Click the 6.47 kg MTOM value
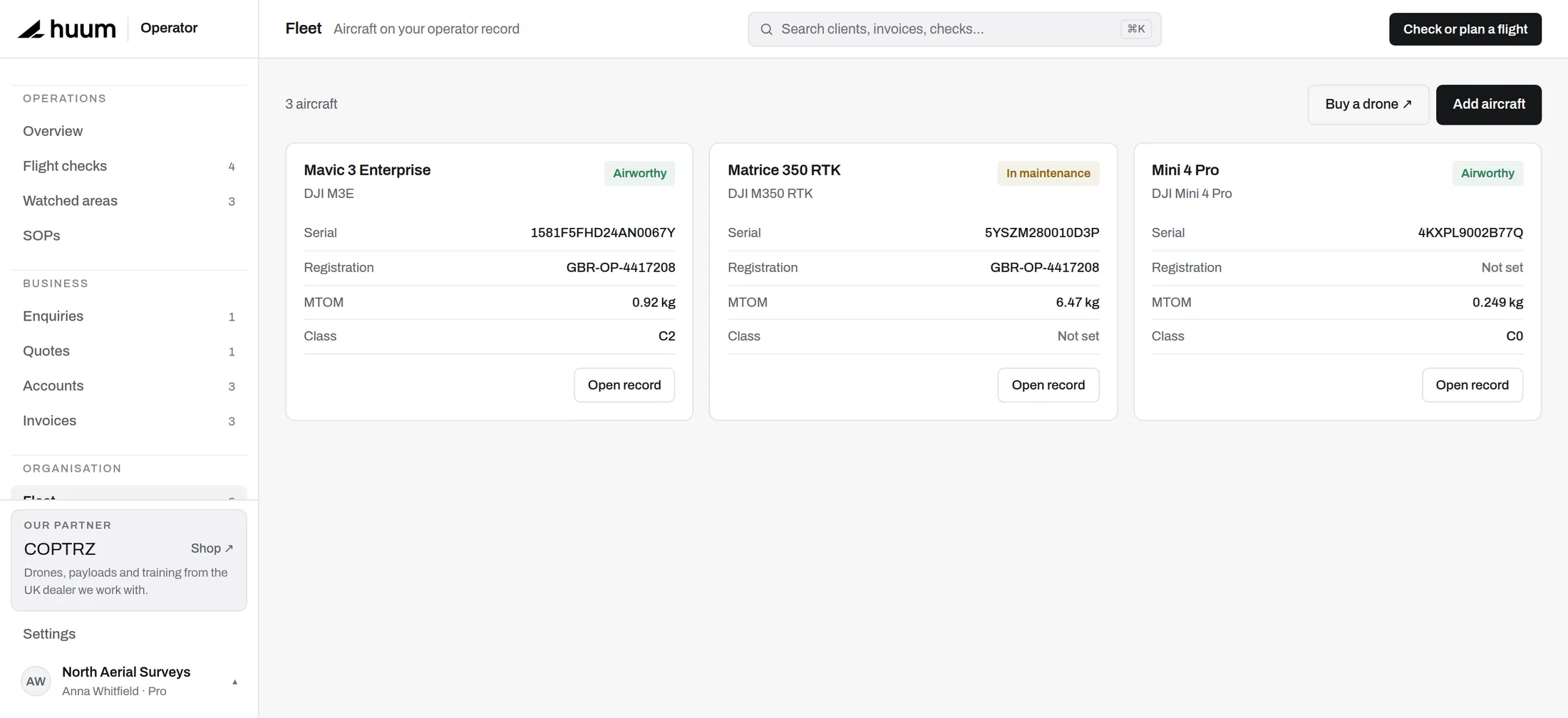The width and height of the screenshot is (1568, 718). tap(1078, 303)
